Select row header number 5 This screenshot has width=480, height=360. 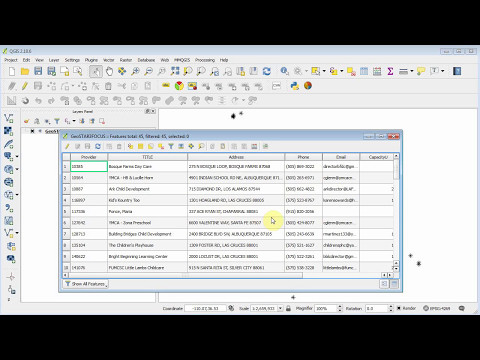66,211
